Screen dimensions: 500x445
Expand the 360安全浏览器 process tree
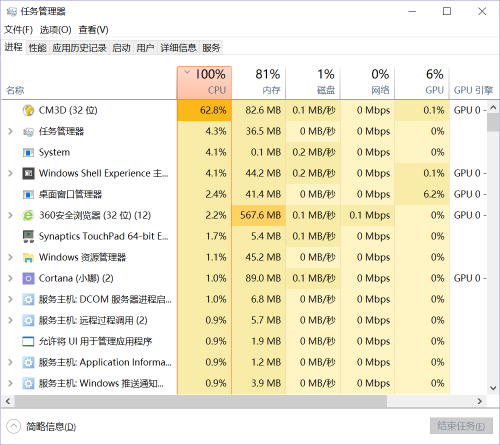[10, 215]
